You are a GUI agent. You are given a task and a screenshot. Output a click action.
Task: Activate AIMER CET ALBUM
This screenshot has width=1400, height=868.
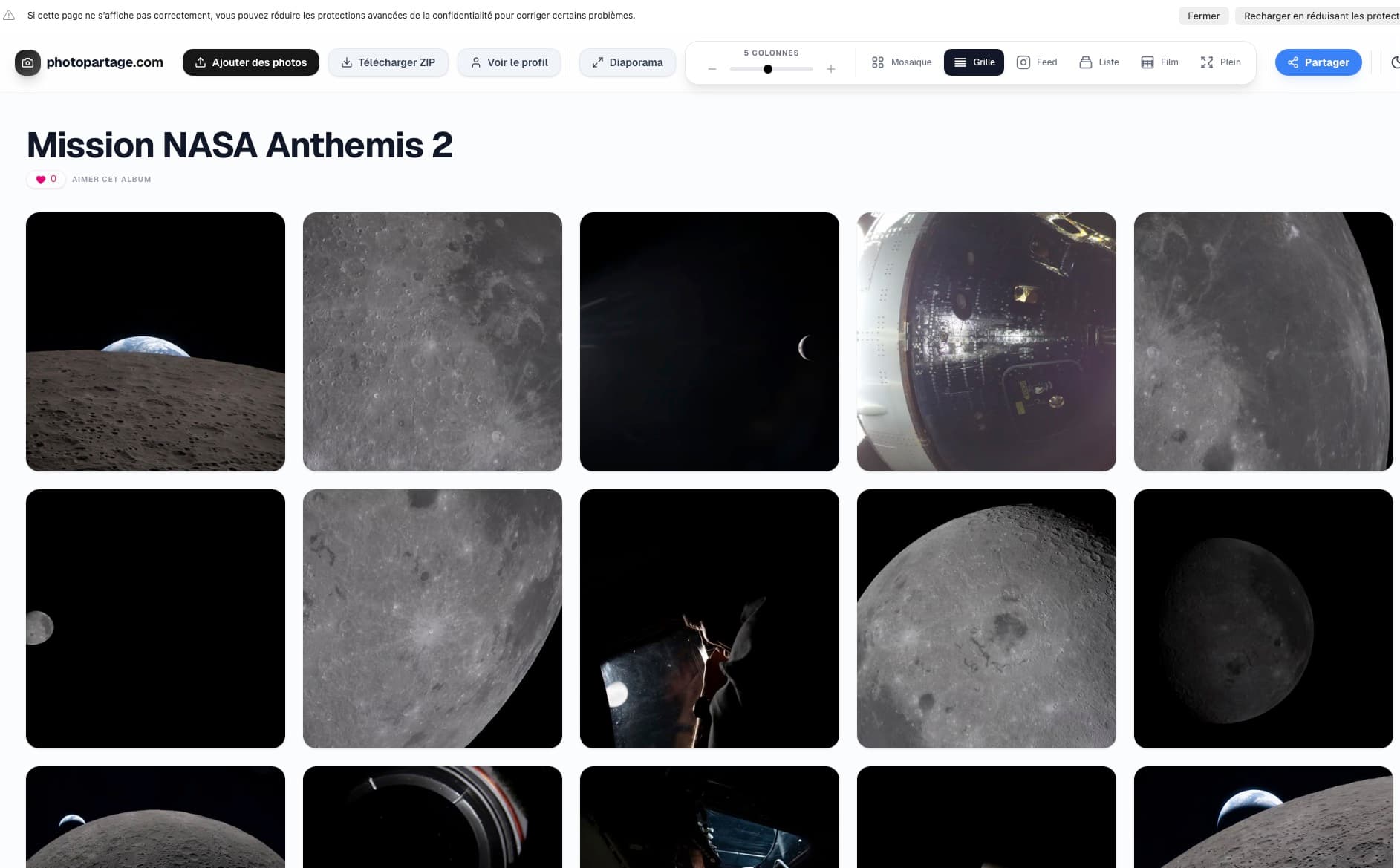pos(112,179)
